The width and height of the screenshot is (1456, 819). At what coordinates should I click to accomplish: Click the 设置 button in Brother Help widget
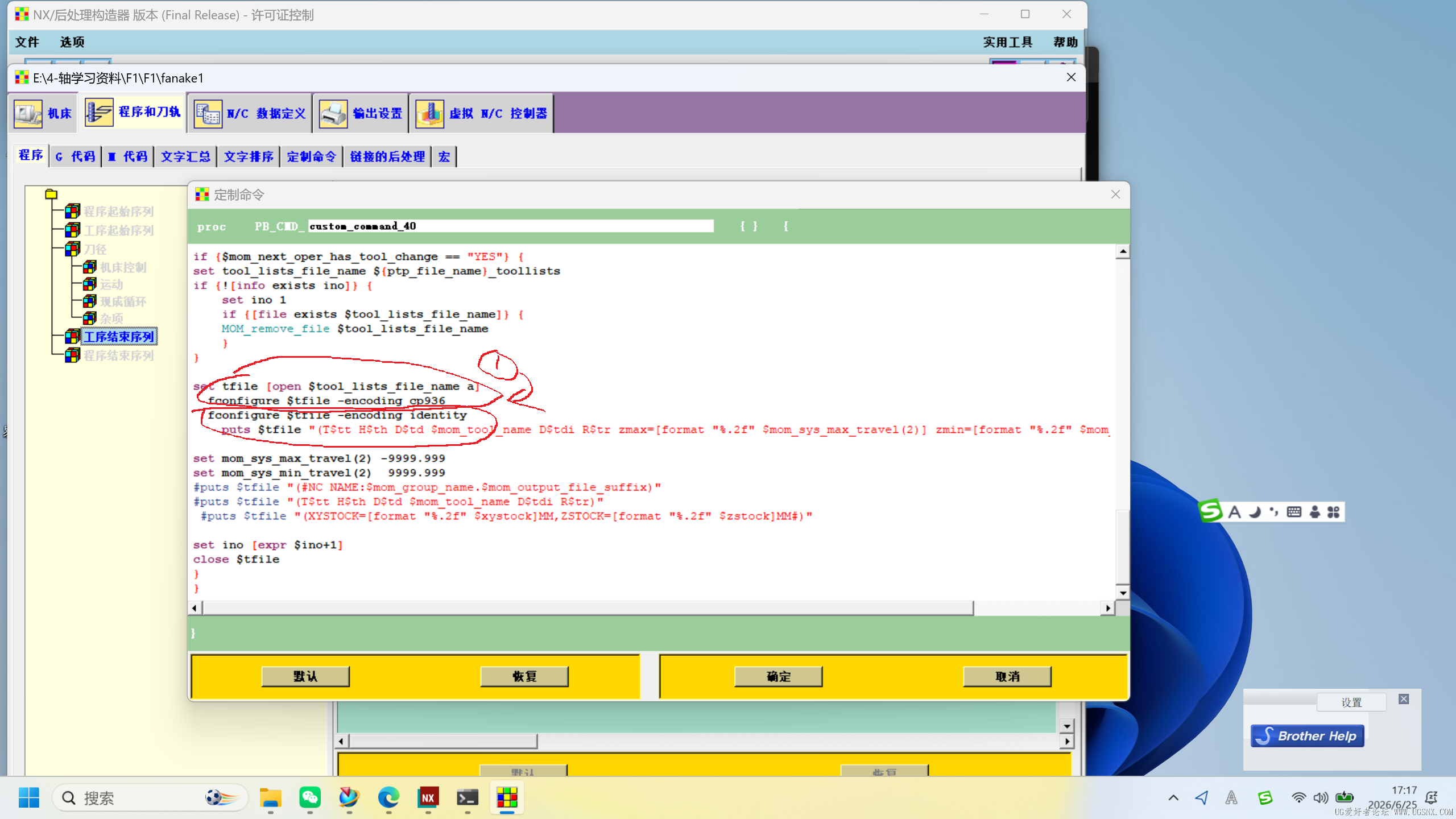(x=1351, y=702)
